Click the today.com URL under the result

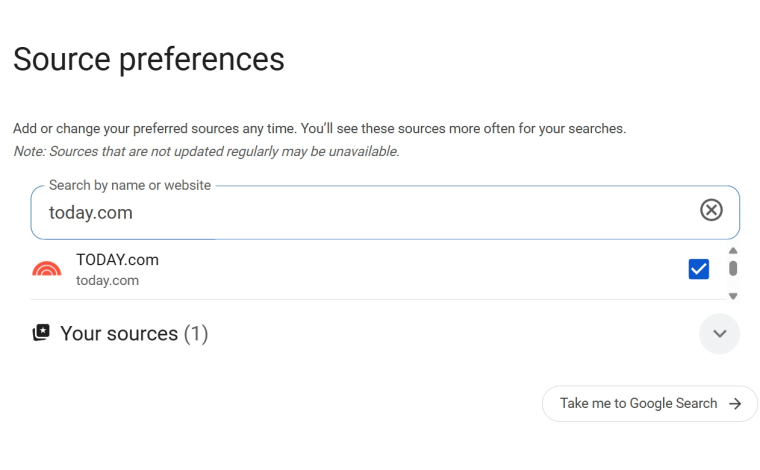107,280
